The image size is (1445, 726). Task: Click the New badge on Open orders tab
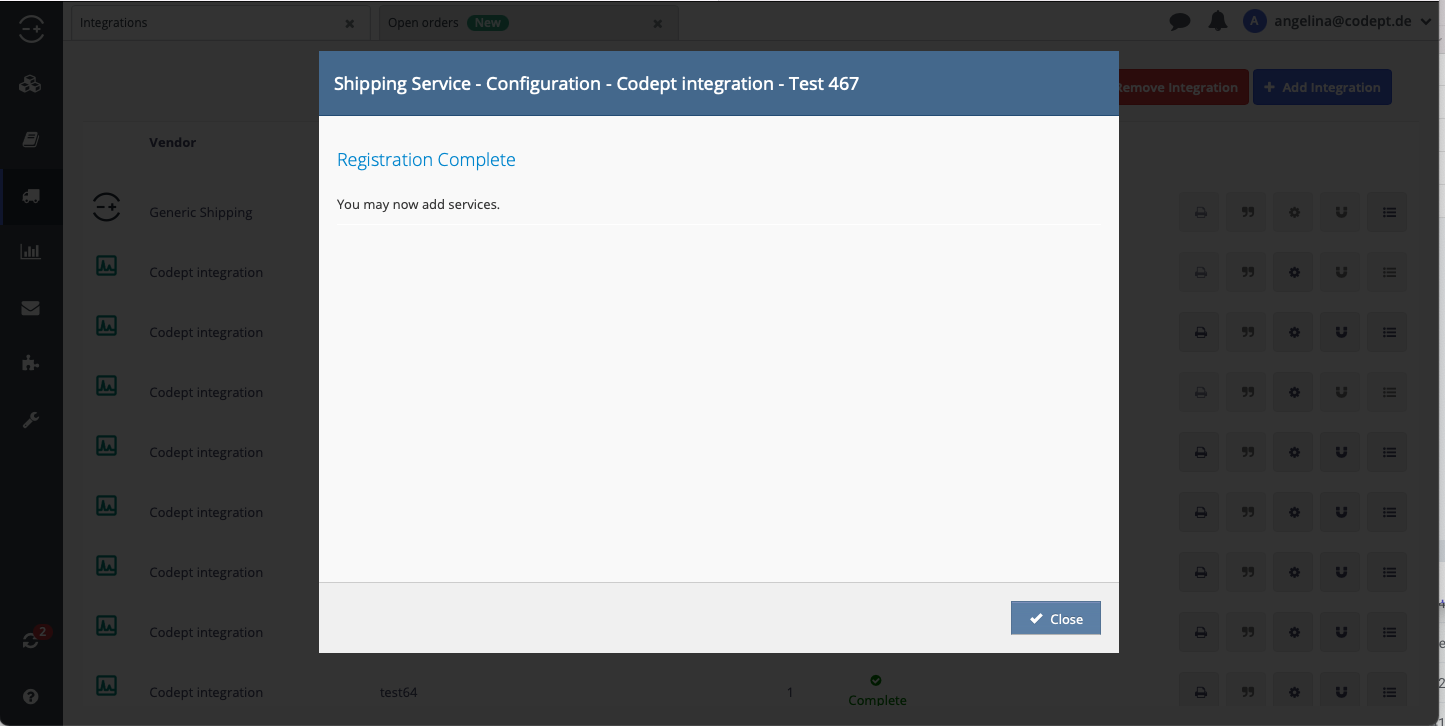[488, 22]
